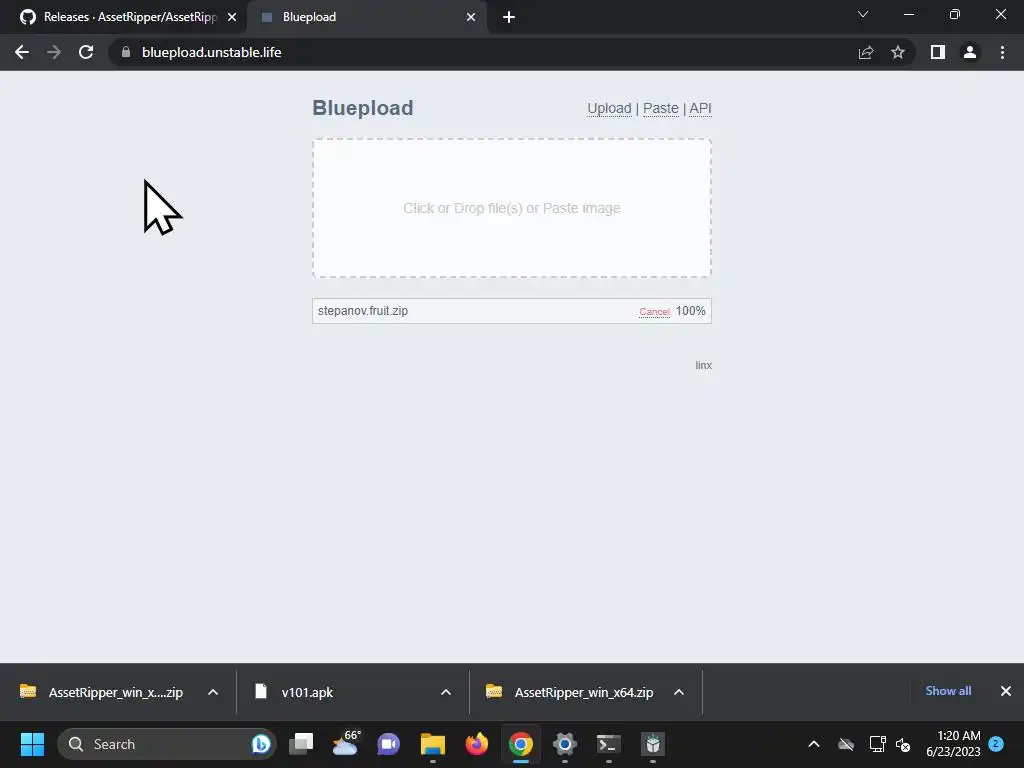Screen dimensions: 1024x768
Task: Open File Explorer from the taskbar
Action: click(x=432, y=744)
